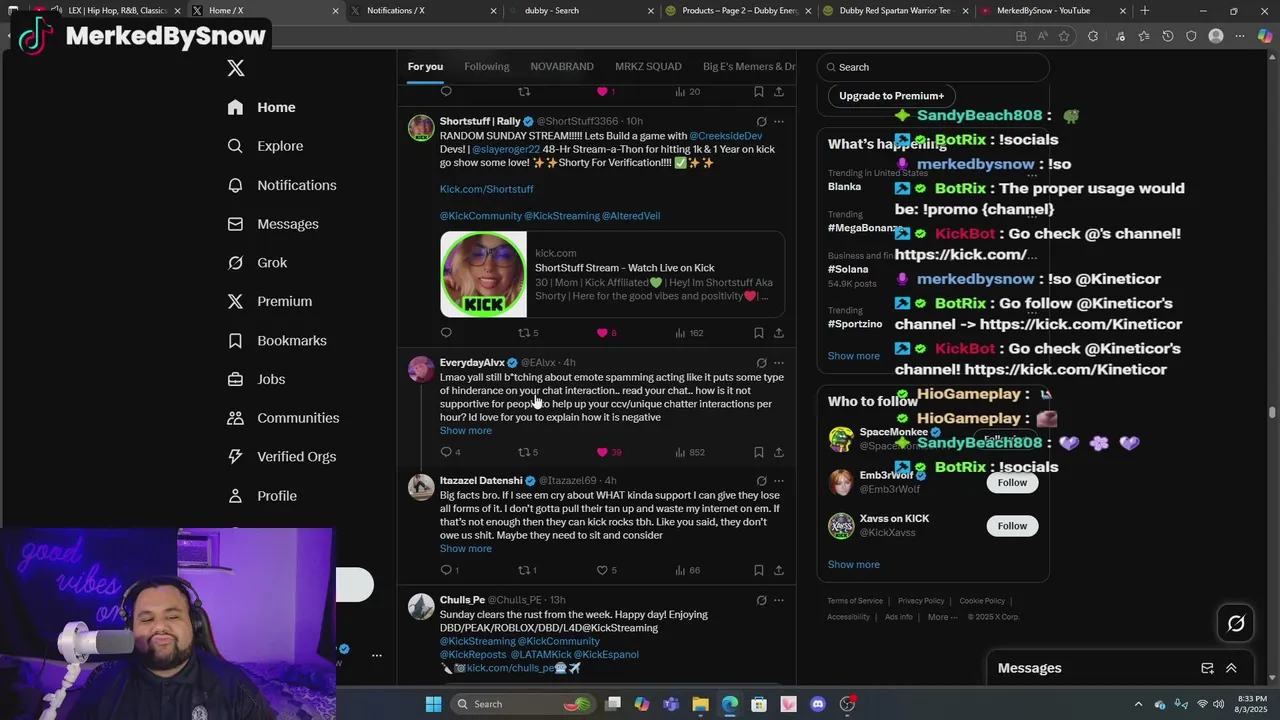Click Grok icon on EverydayAlvx post
The width and height of the screenshot is (1280, 720).
click(x=761, y=363)
